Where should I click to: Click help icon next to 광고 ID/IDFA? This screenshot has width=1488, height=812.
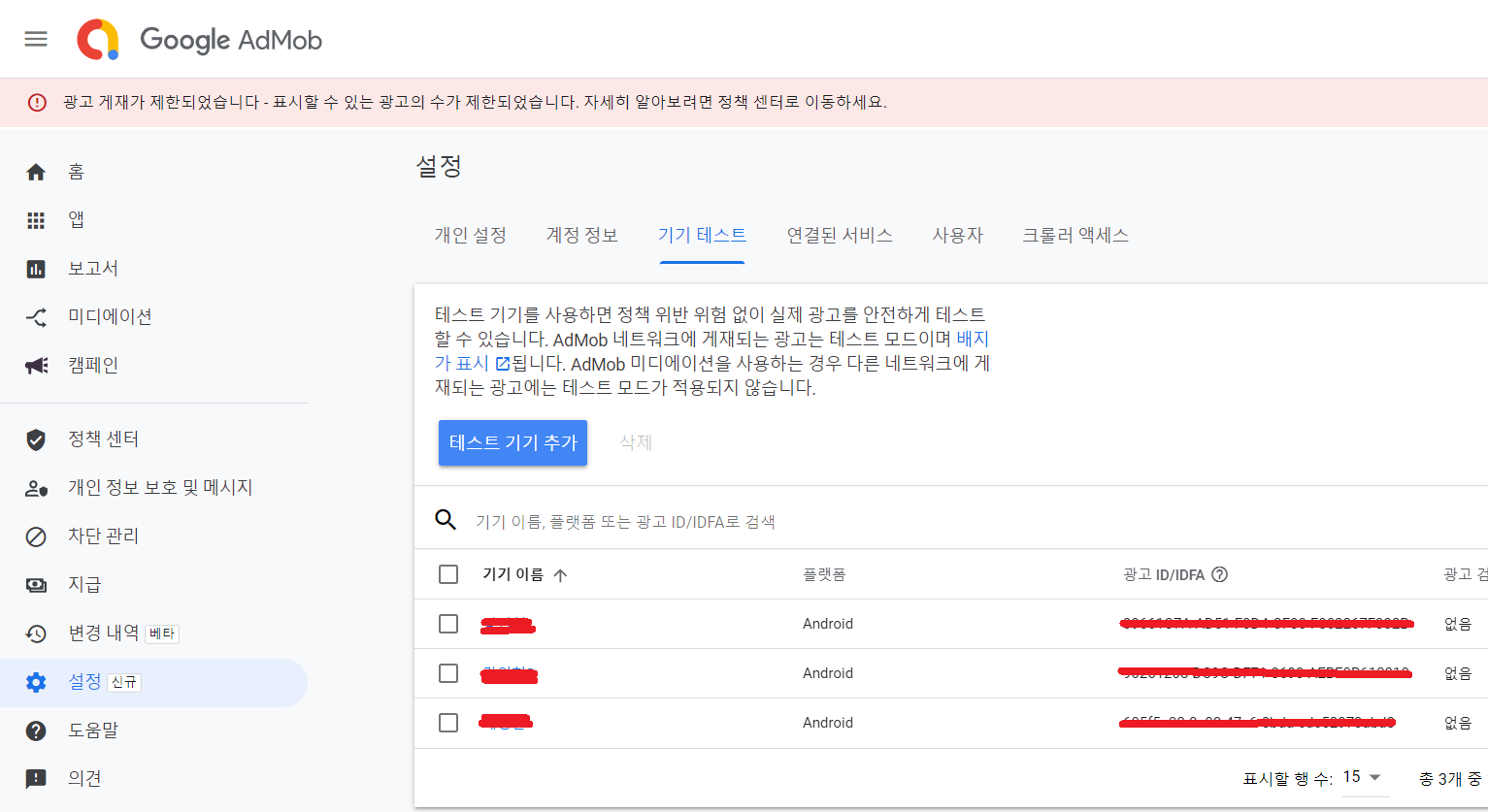[1220, 574]
